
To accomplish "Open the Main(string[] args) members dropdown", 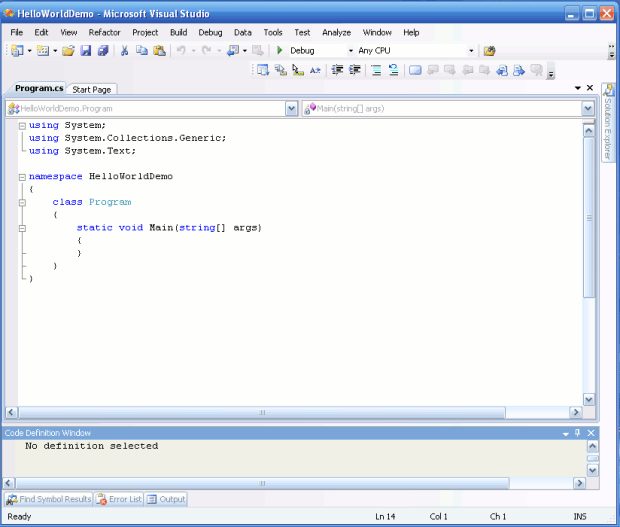I will (x=588, y=109).
